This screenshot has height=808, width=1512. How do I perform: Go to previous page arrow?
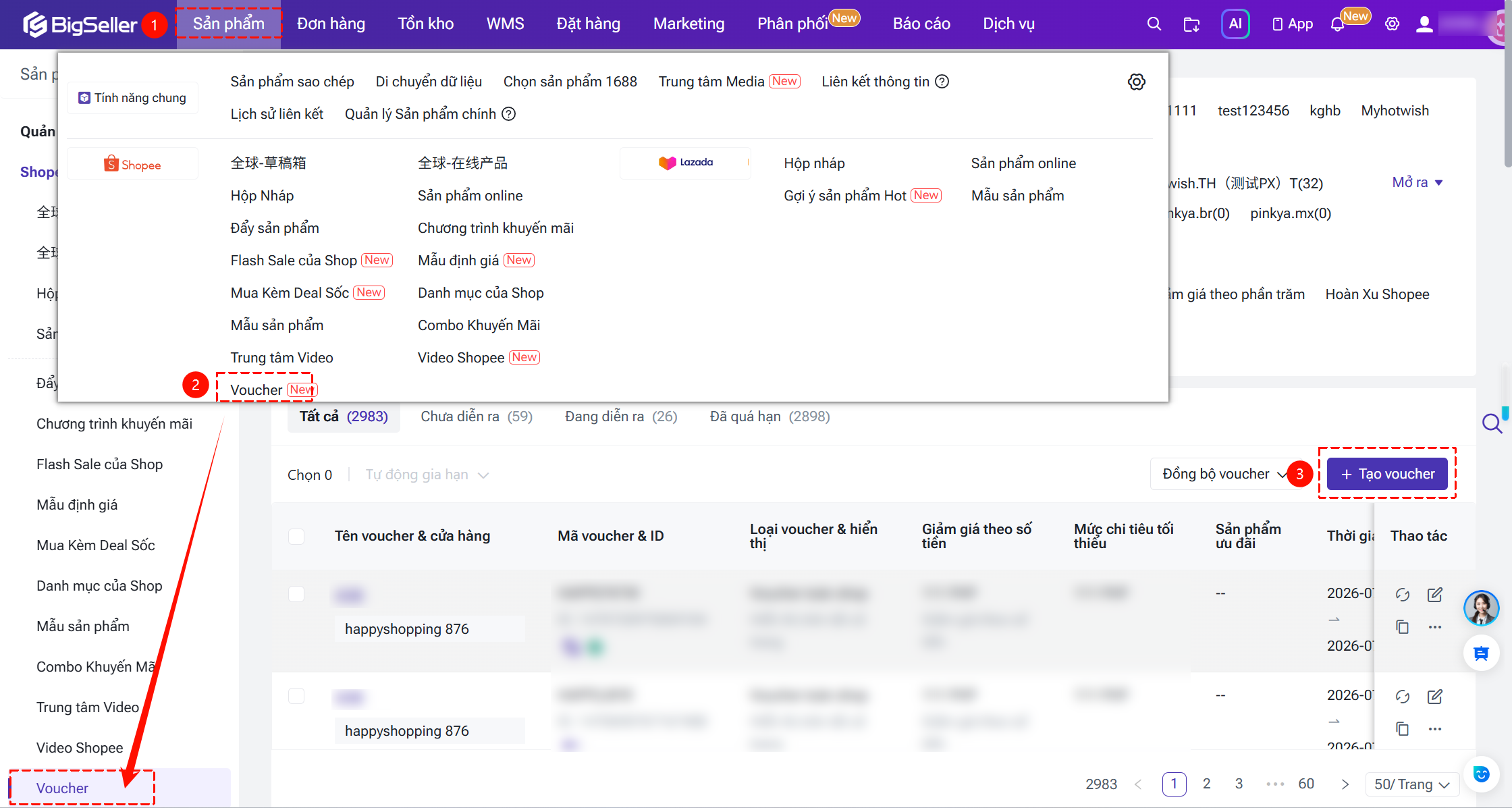[x=1138, y=784]
